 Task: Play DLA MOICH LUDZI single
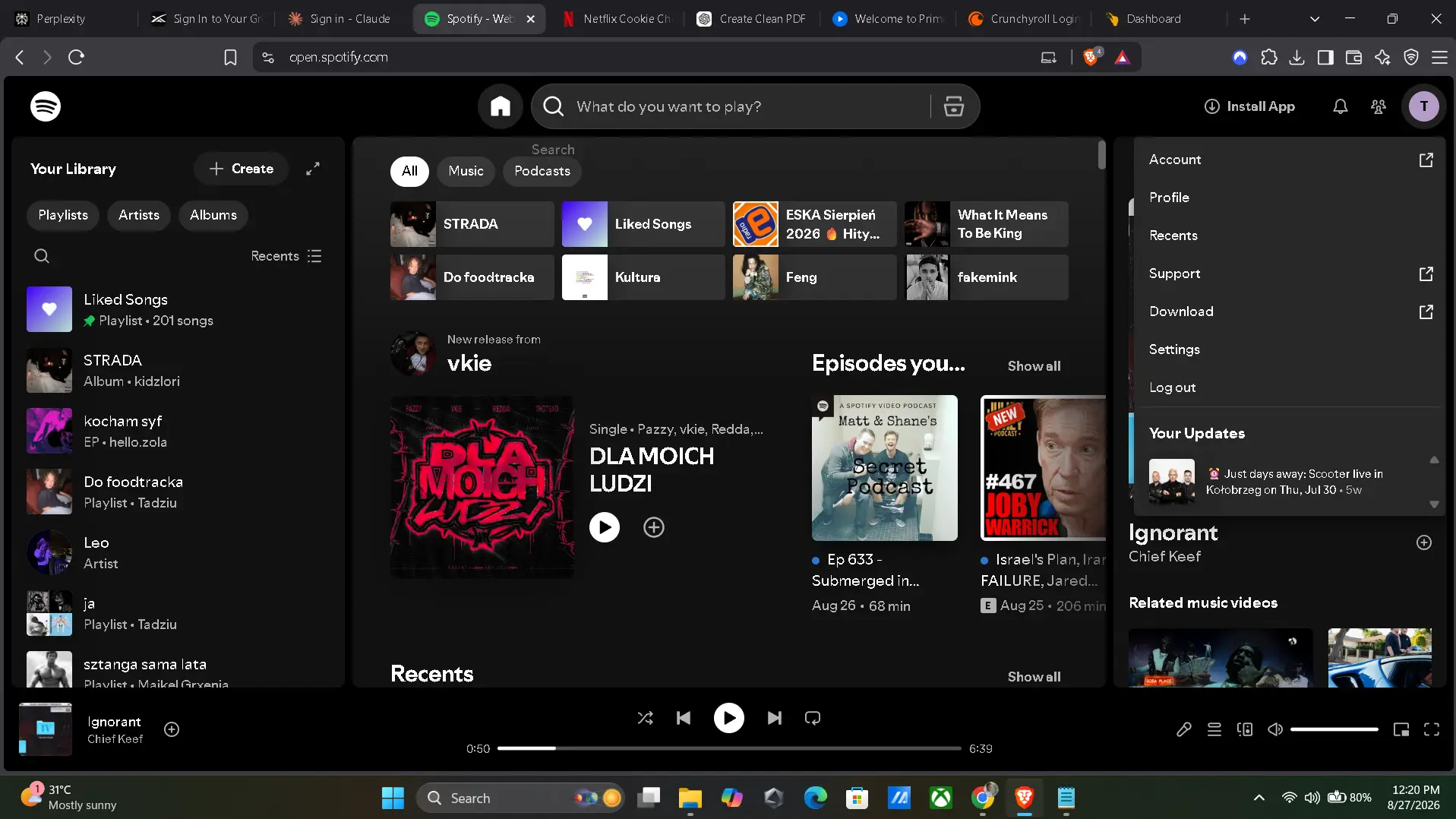[605, 527]
